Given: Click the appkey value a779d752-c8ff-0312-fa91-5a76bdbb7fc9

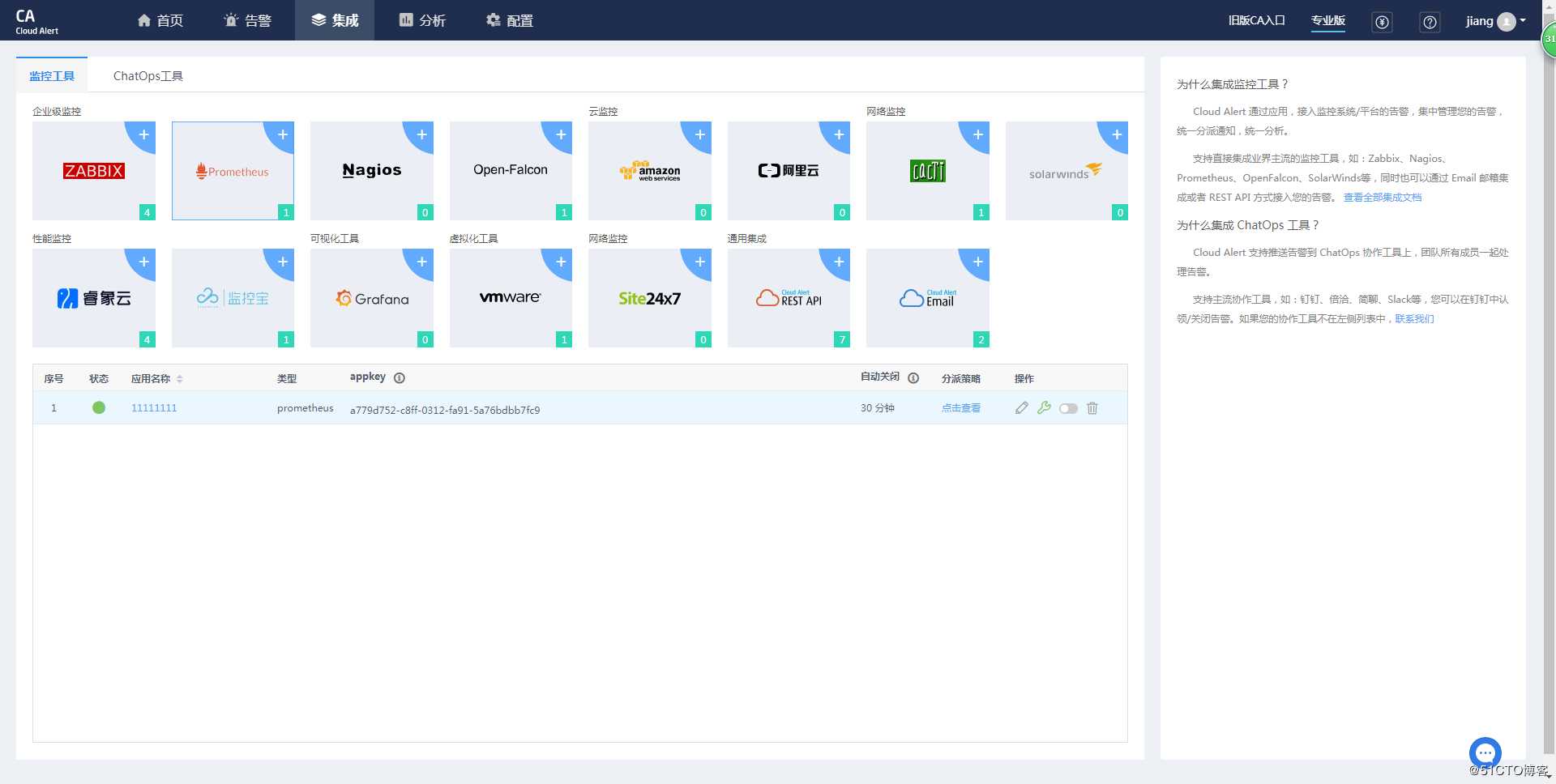Looking at the screenshot, I should click(x=445, y=410).
